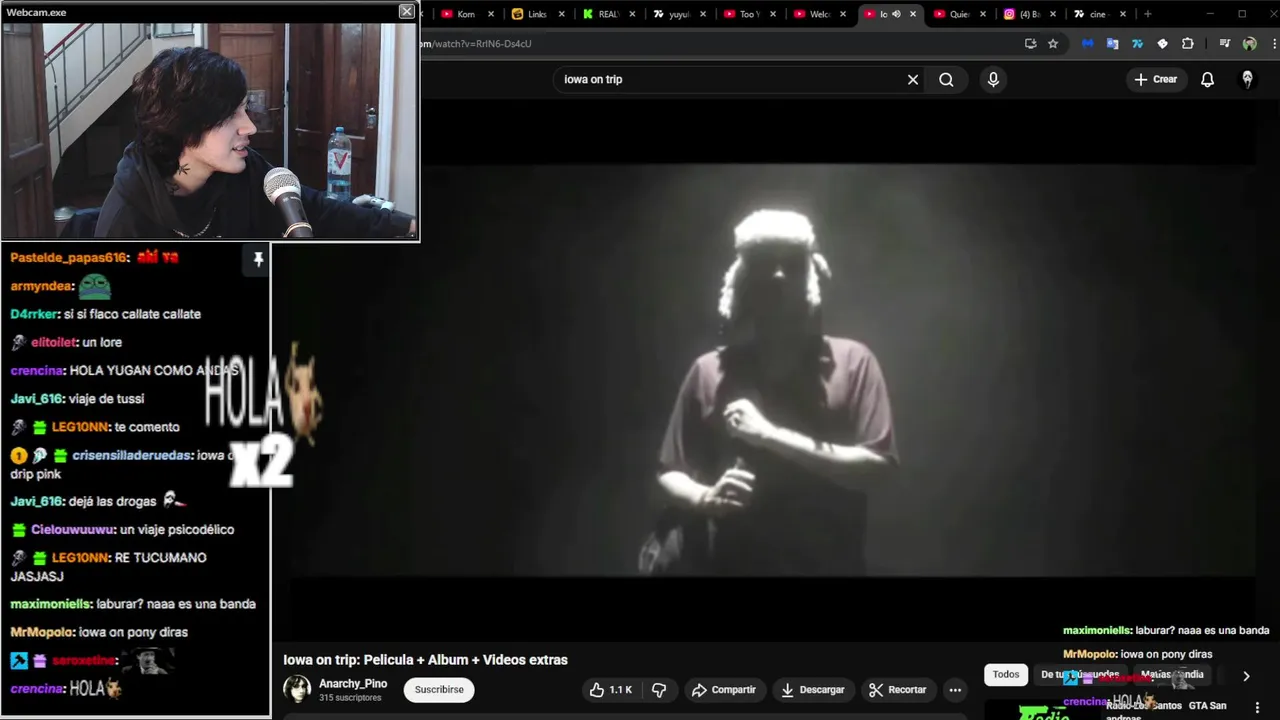The height and width of the screenshot is (720, 1280).
Task: Switch to the Links browser tab
Action: click(537, 14)
